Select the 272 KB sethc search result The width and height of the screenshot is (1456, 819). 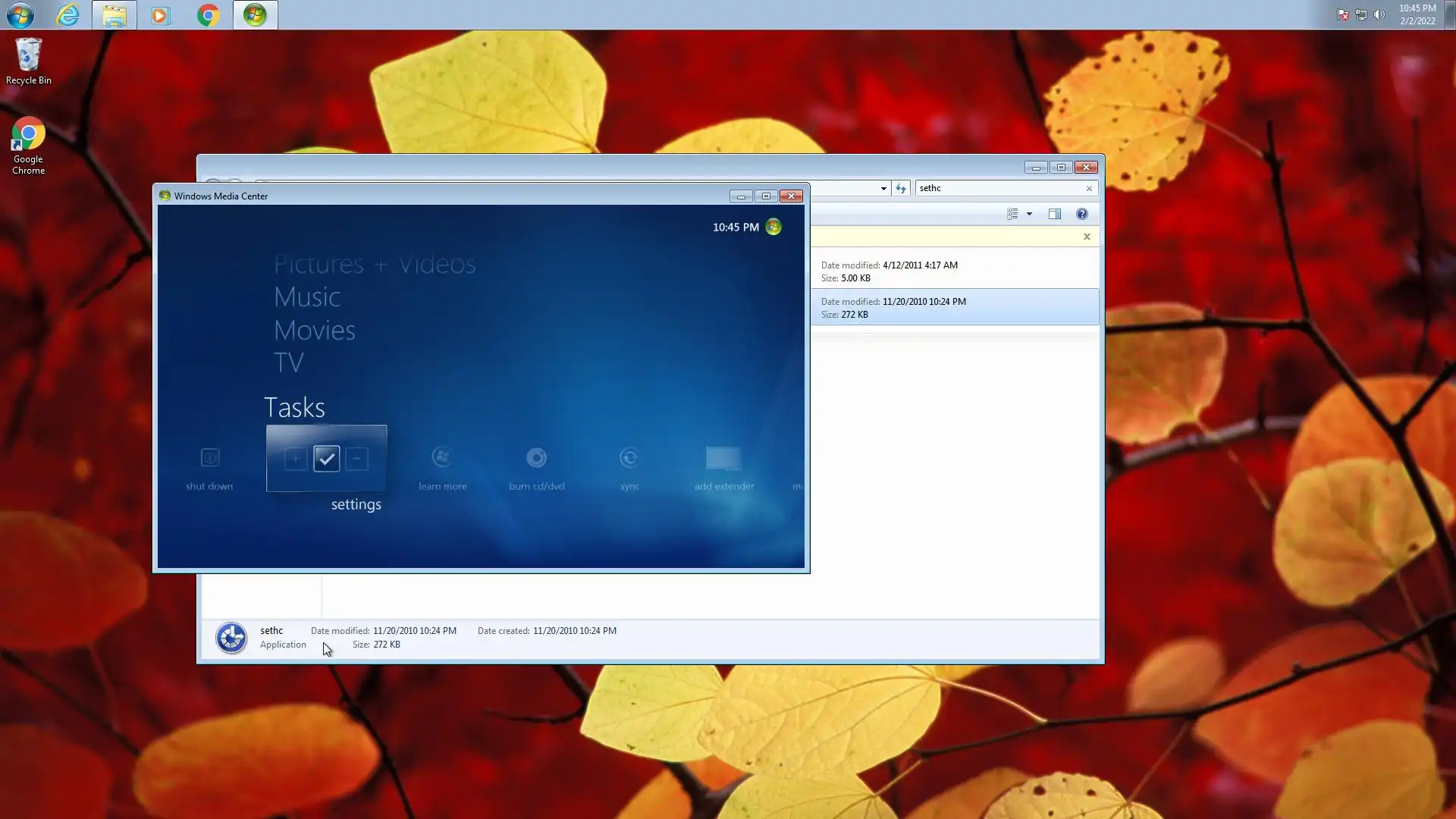954,307
